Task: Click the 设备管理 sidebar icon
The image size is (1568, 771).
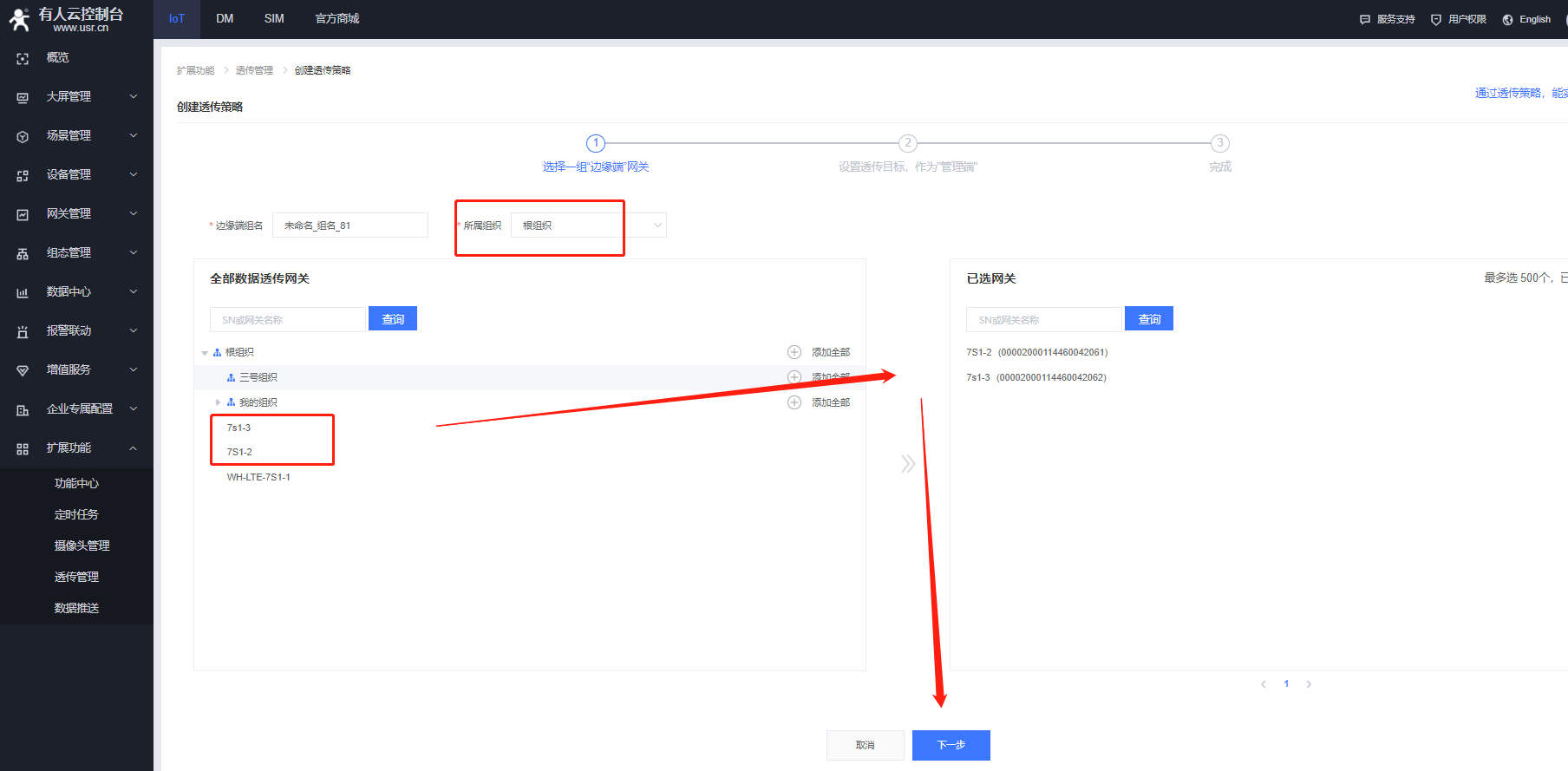Action: point(23,175)
